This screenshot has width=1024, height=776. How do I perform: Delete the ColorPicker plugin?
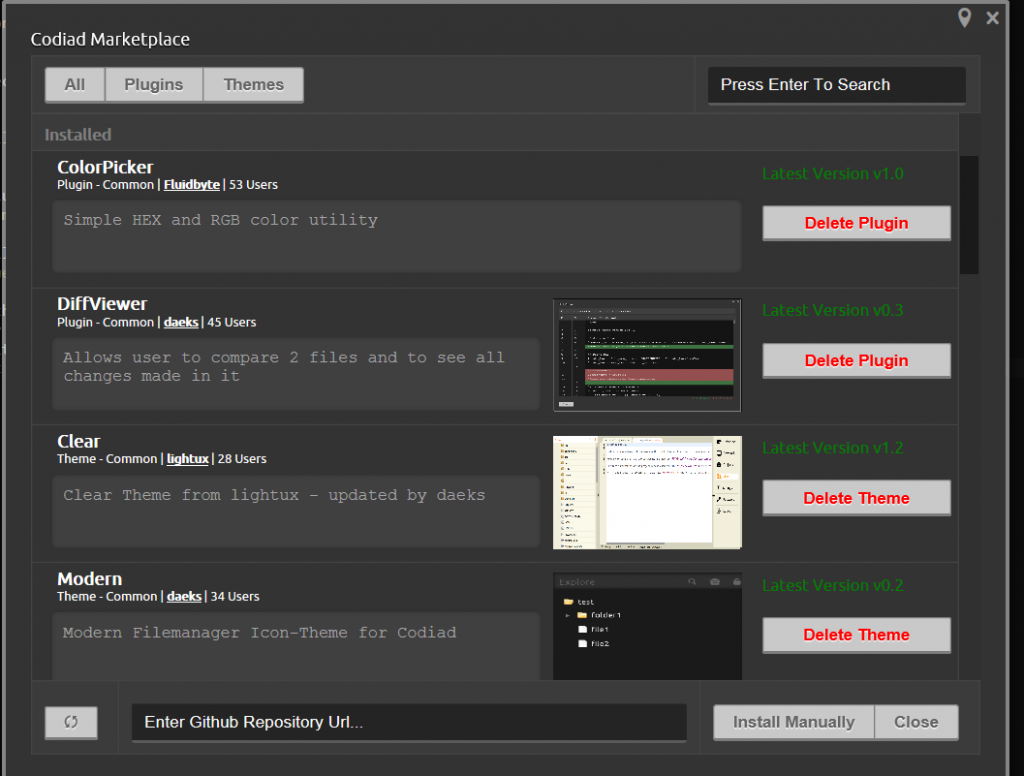click(x=856, y=223)
